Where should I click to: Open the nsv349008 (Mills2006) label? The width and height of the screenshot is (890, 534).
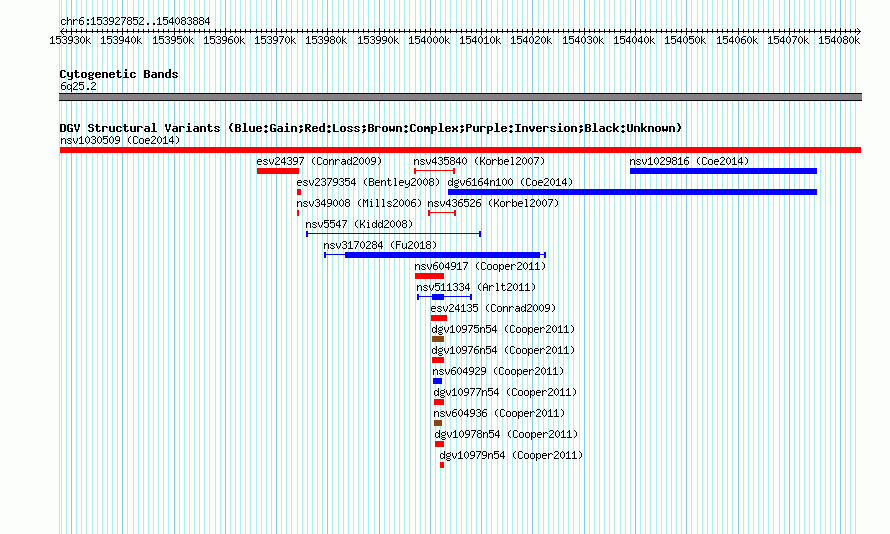[359, 203]
